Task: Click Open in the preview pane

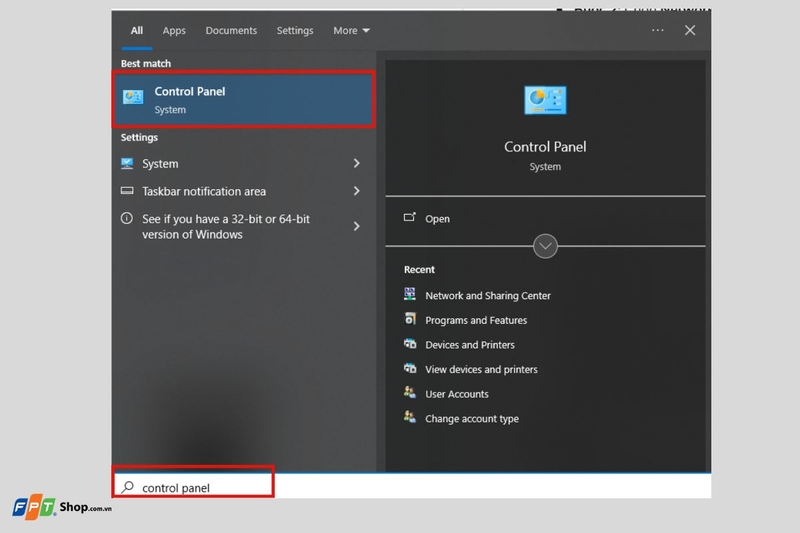Action: point(437,219)
